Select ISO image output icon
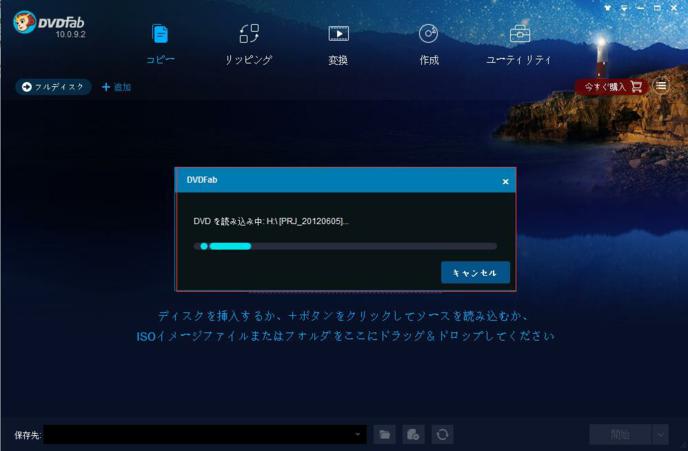Viewport: 688px width, 451px height. [413, 434]
